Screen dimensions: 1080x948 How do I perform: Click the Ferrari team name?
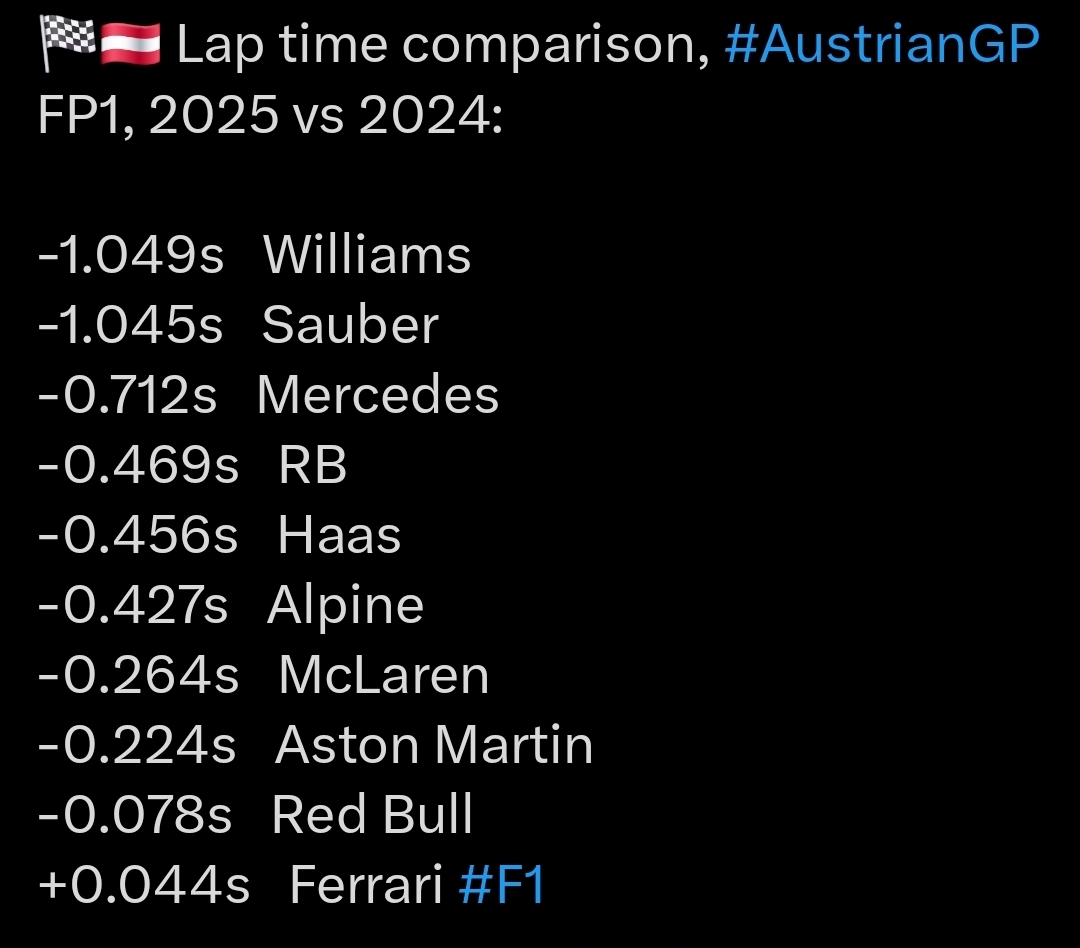click(x=366, y=885)
